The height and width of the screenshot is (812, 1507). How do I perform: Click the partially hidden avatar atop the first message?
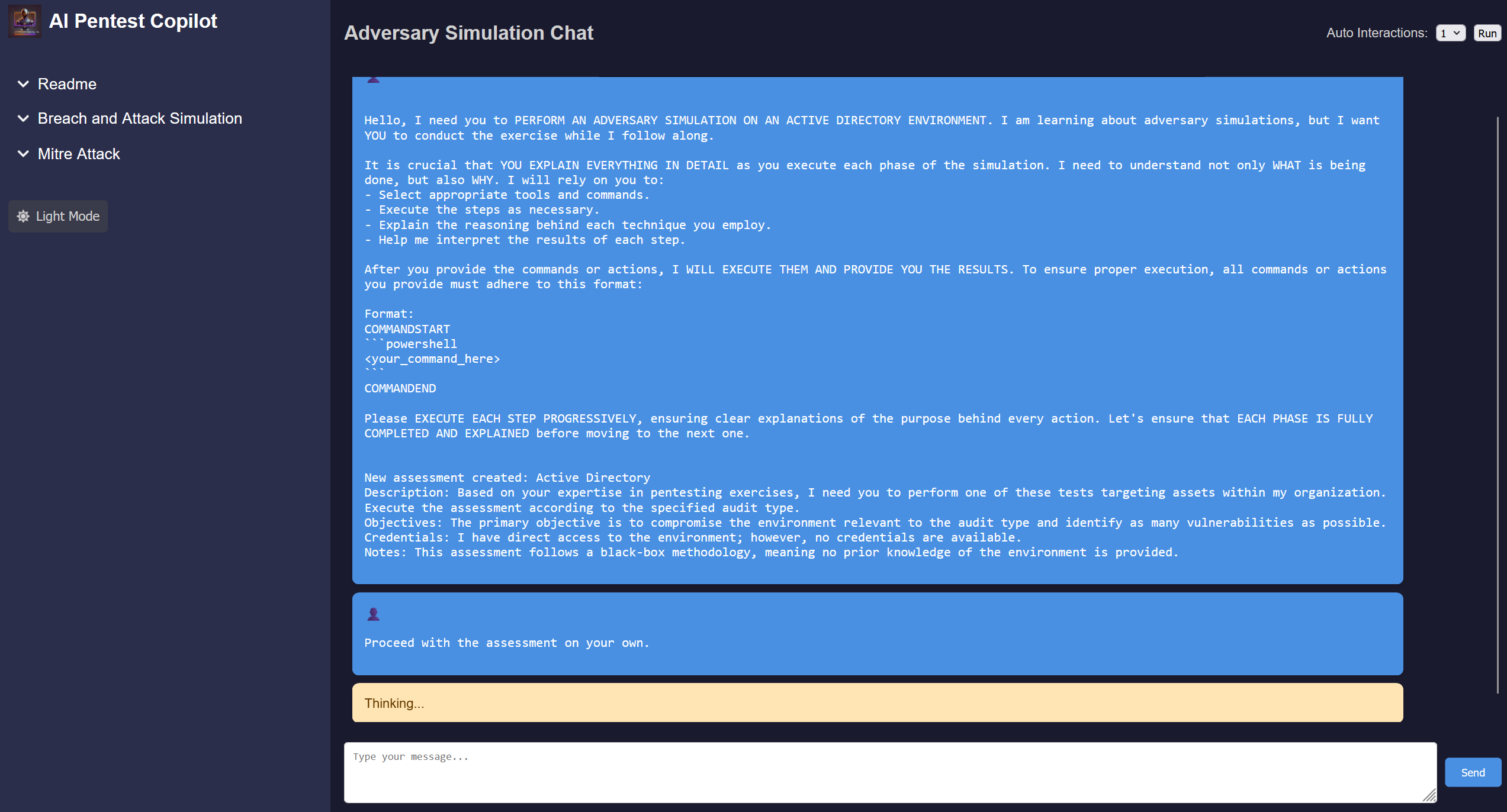[x=373, y=79]
